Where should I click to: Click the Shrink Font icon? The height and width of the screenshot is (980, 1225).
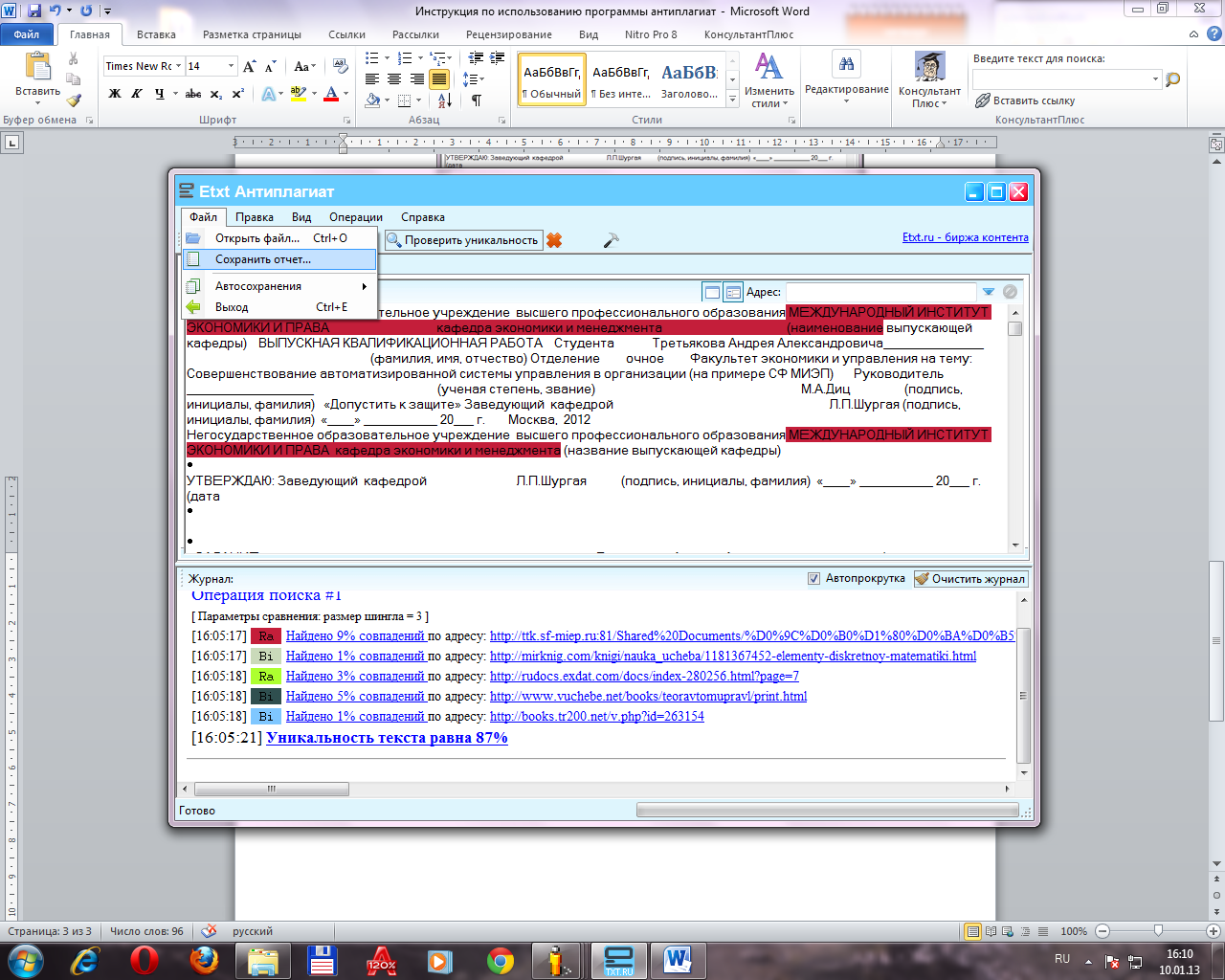(x=271, y=66)
